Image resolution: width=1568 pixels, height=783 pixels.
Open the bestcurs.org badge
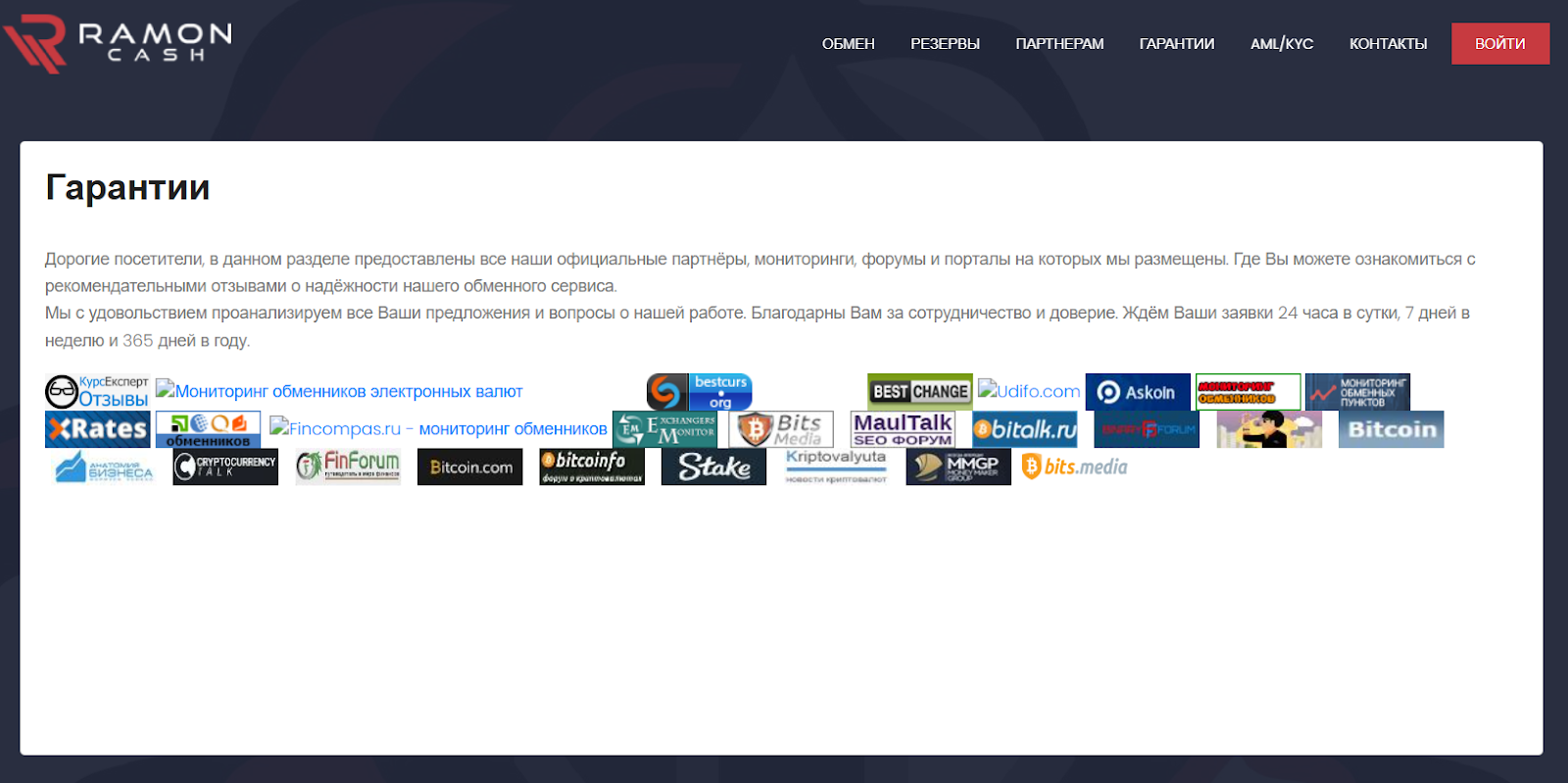tap(700, 392)
